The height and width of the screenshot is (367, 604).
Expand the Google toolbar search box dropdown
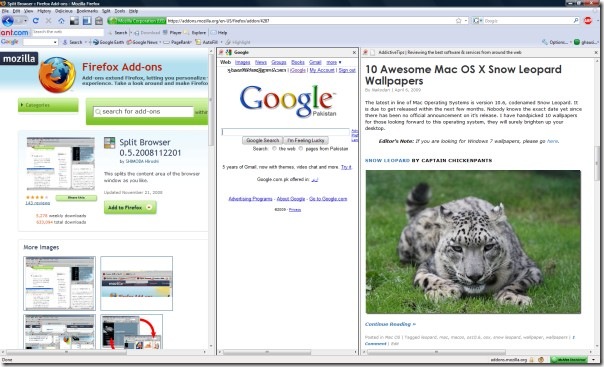click(55, 42)
